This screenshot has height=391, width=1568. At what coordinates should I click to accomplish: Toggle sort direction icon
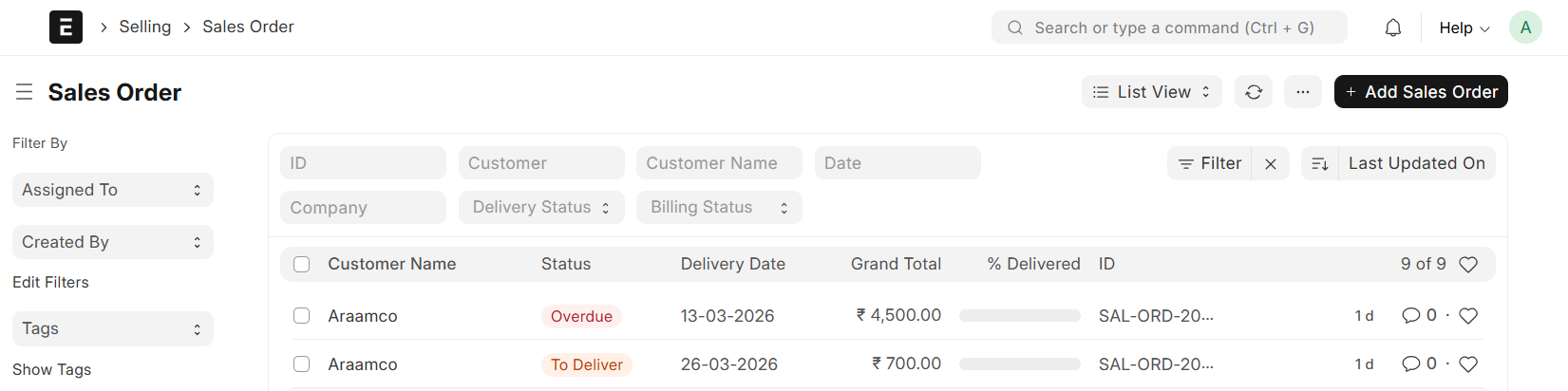[x=1319, y=164]
